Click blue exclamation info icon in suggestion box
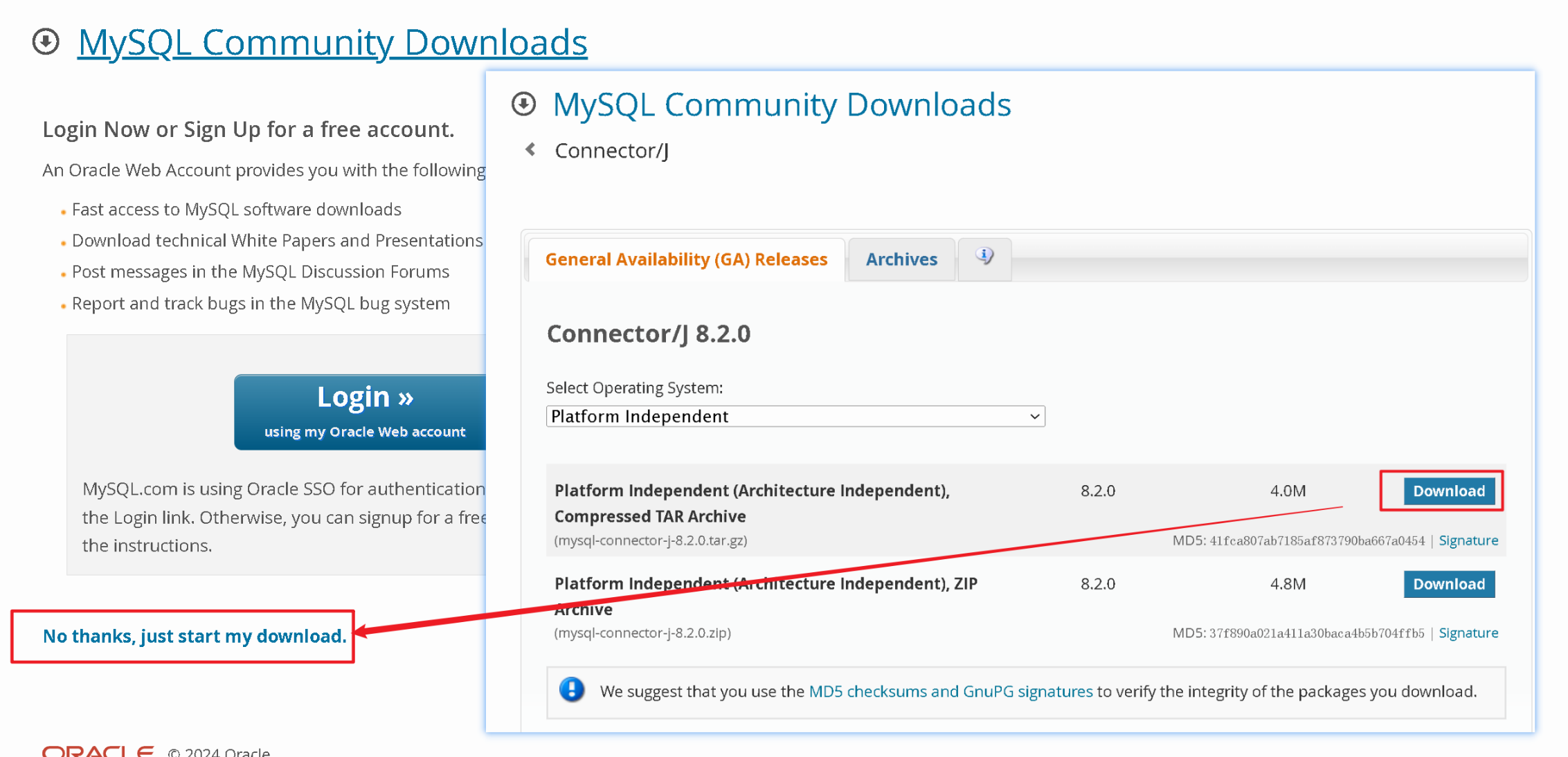This screenshot has height=757, width=1568. click(x=572, y=690)
